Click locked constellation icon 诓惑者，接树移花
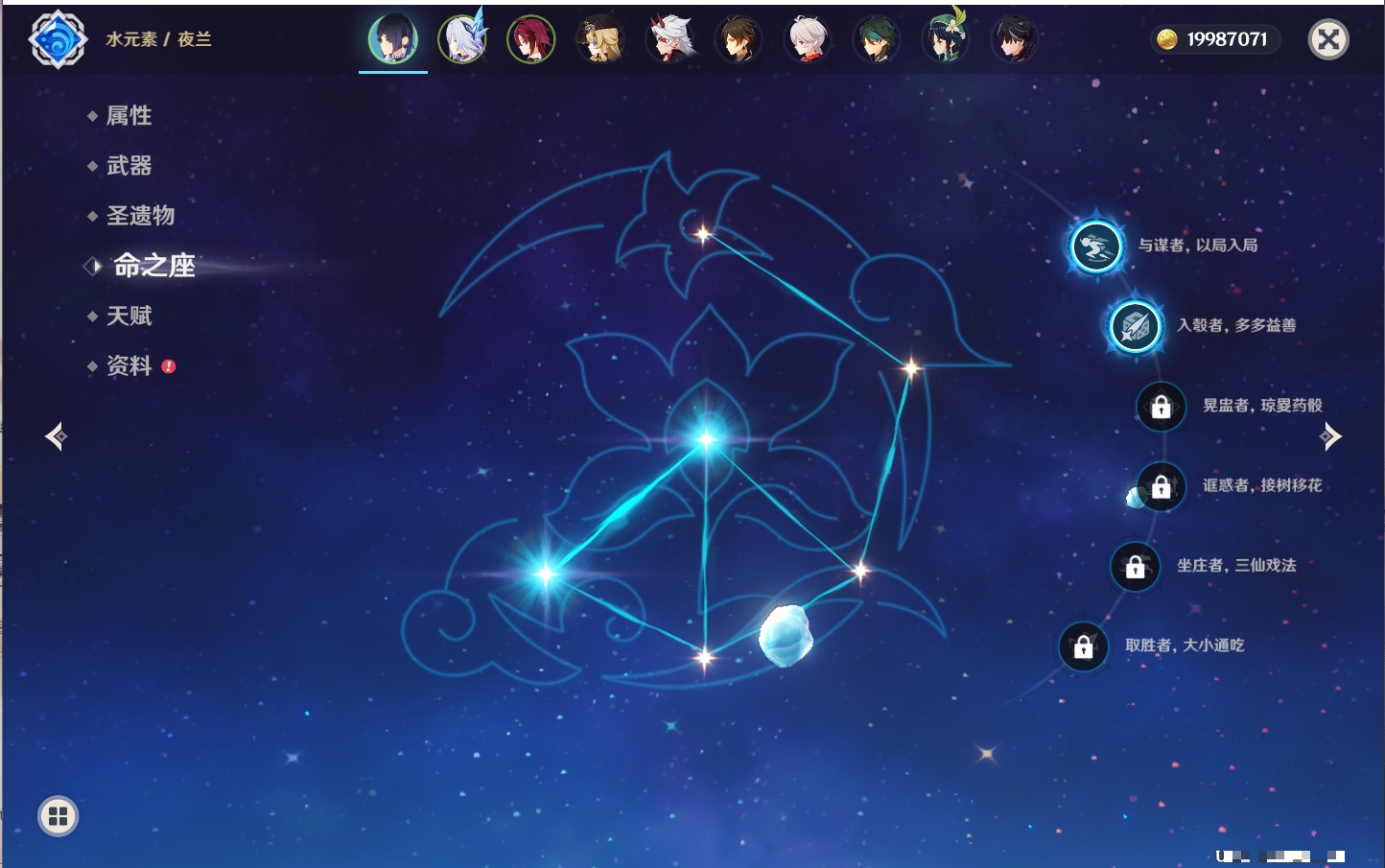 (1161, 486)
